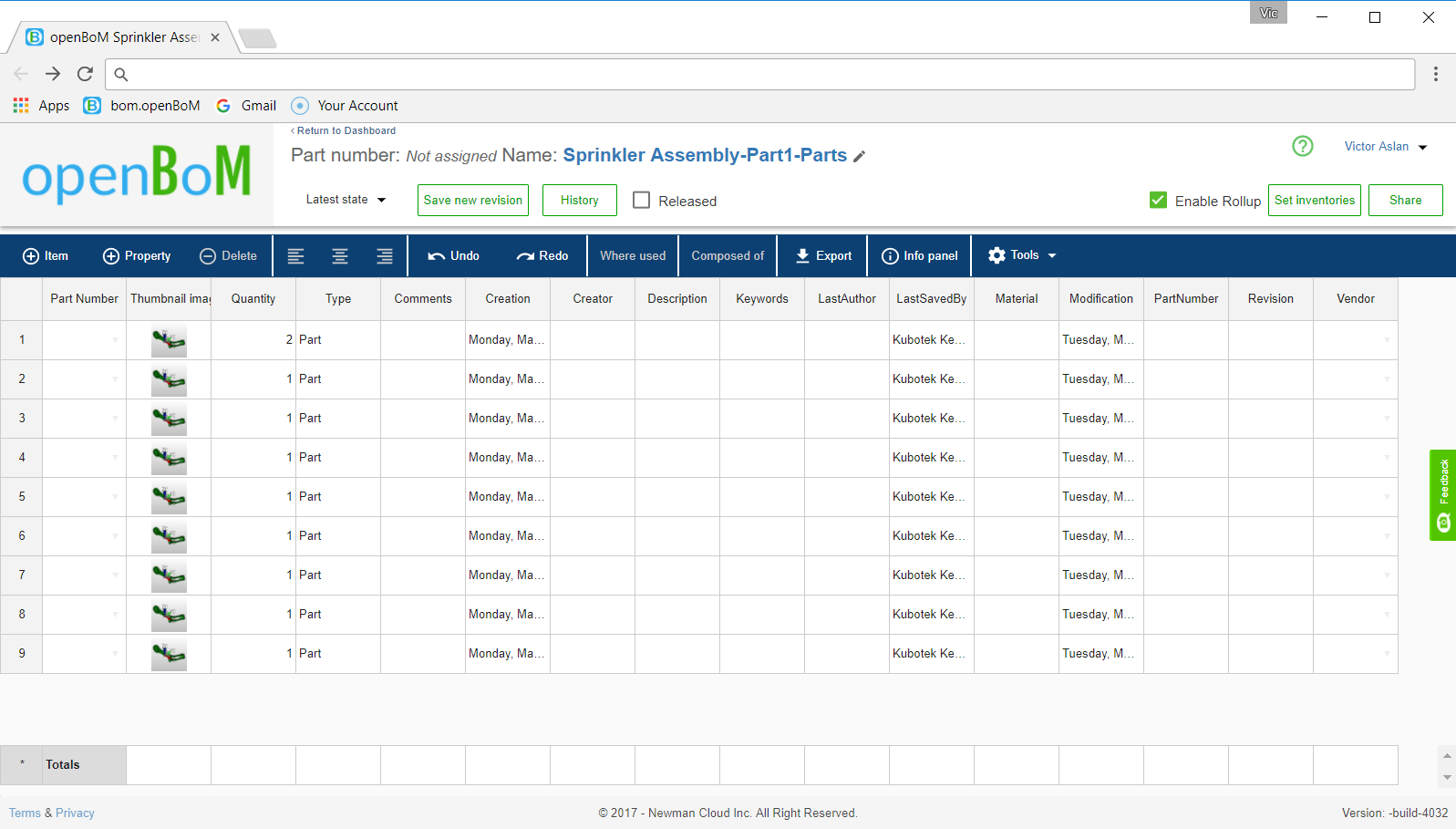
Task: Select the Vendor column header
Action: (1356, 299)
